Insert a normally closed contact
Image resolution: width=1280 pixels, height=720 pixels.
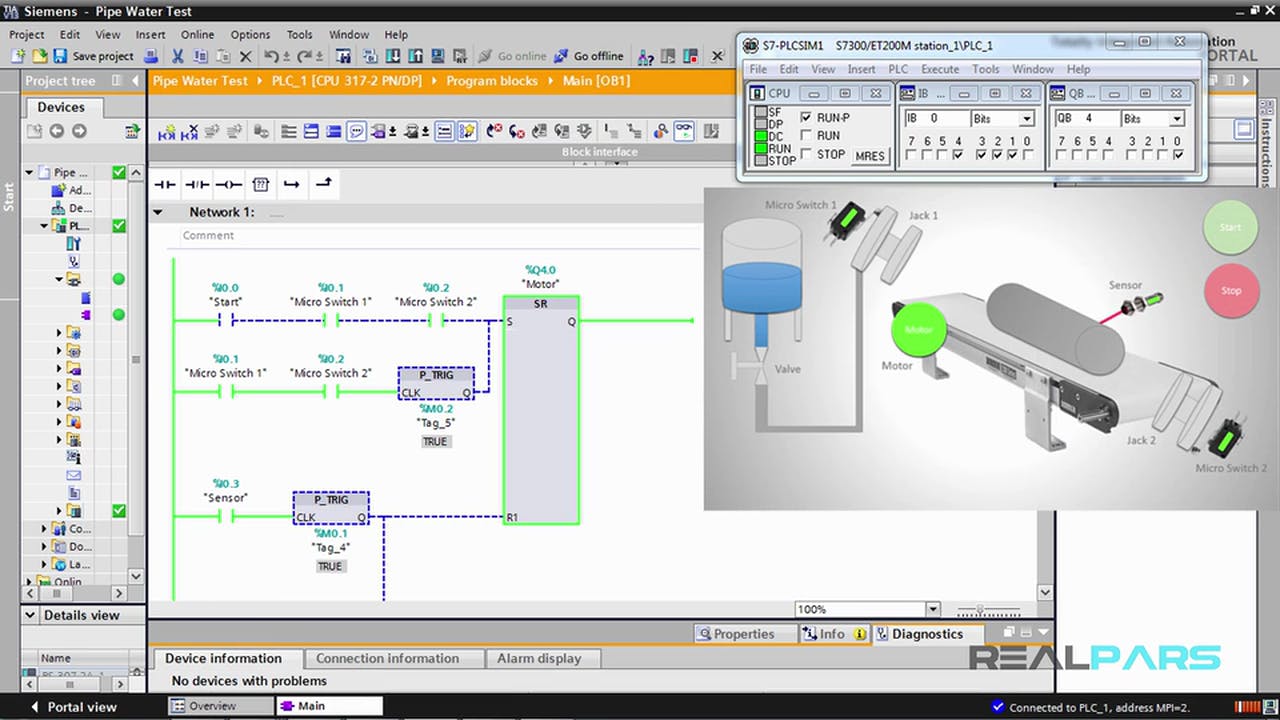pos(197,184)
